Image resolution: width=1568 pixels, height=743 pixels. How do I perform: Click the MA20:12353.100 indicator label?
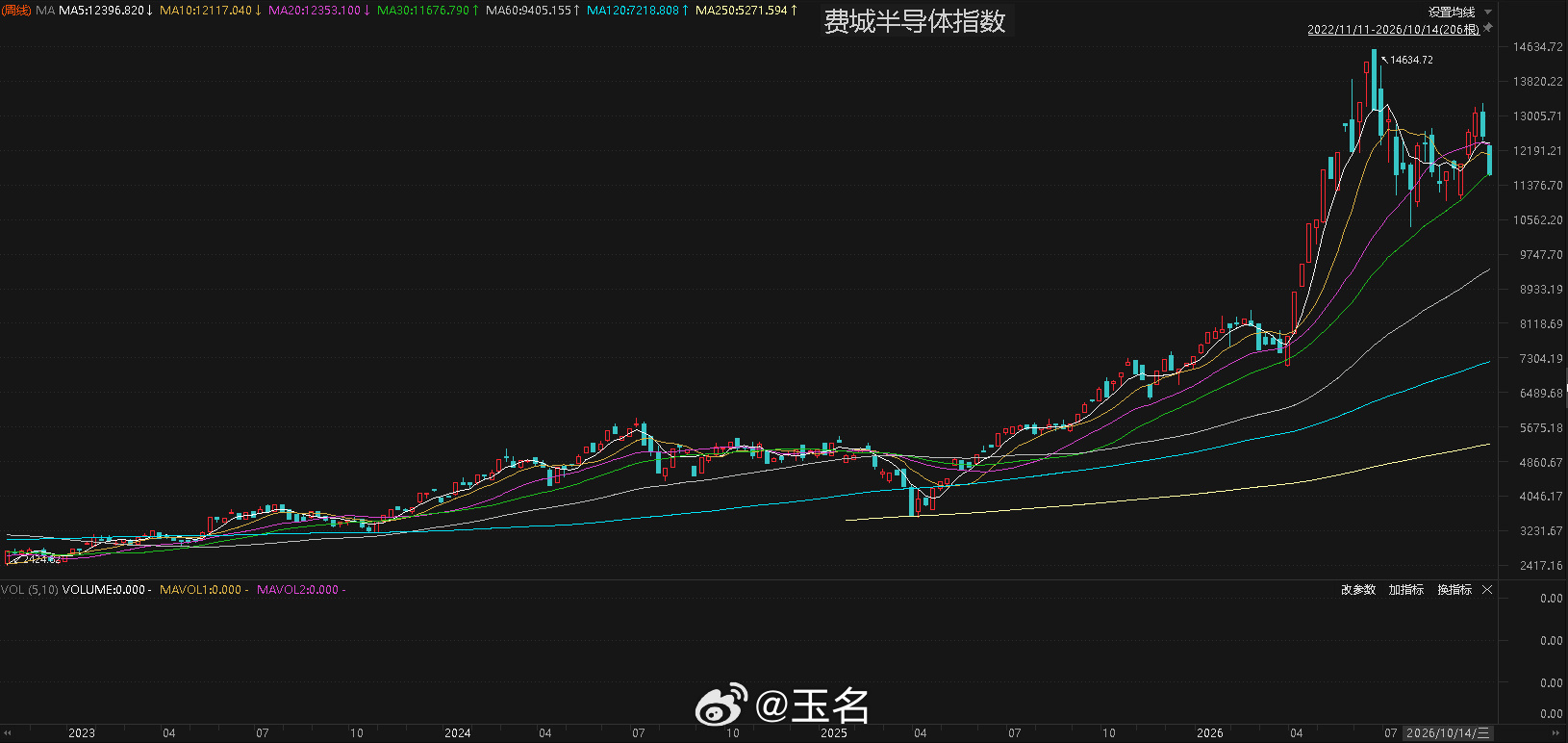pos(319,11)
